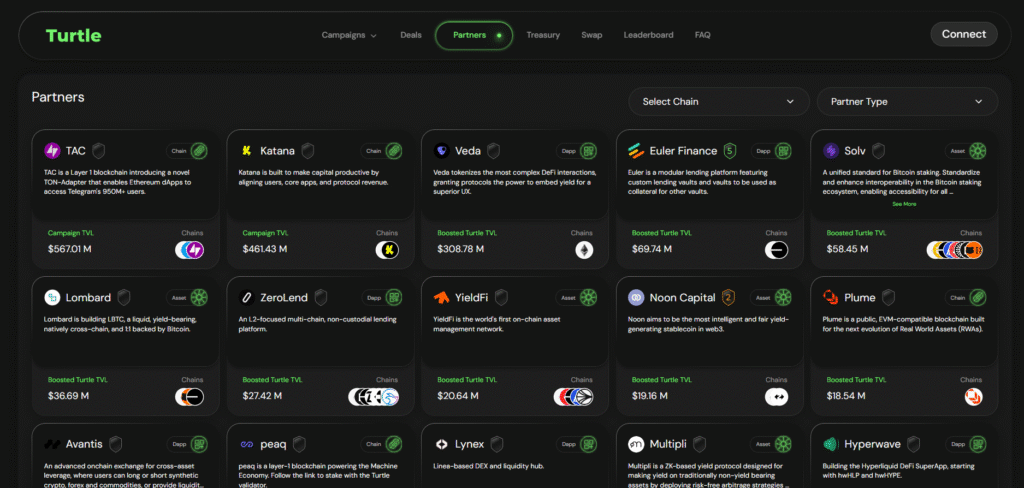
Task: Click the chain icon on Euler Finance card
Action: pyautogui.click(x=777, y=250)
